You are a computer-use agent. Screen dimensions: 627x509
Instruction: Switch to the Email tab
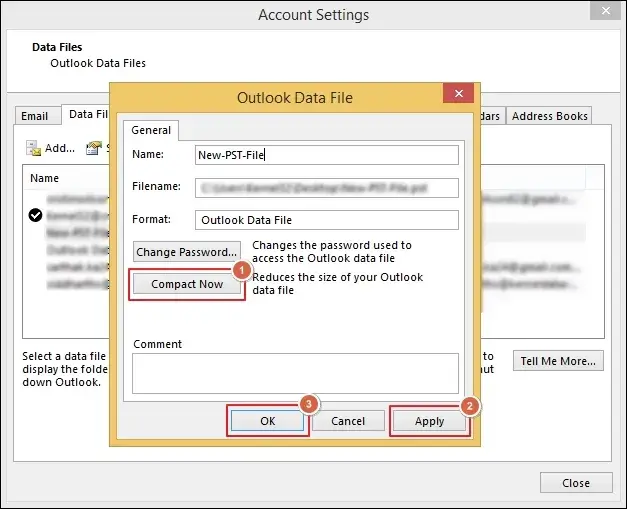tap(35, 116)
